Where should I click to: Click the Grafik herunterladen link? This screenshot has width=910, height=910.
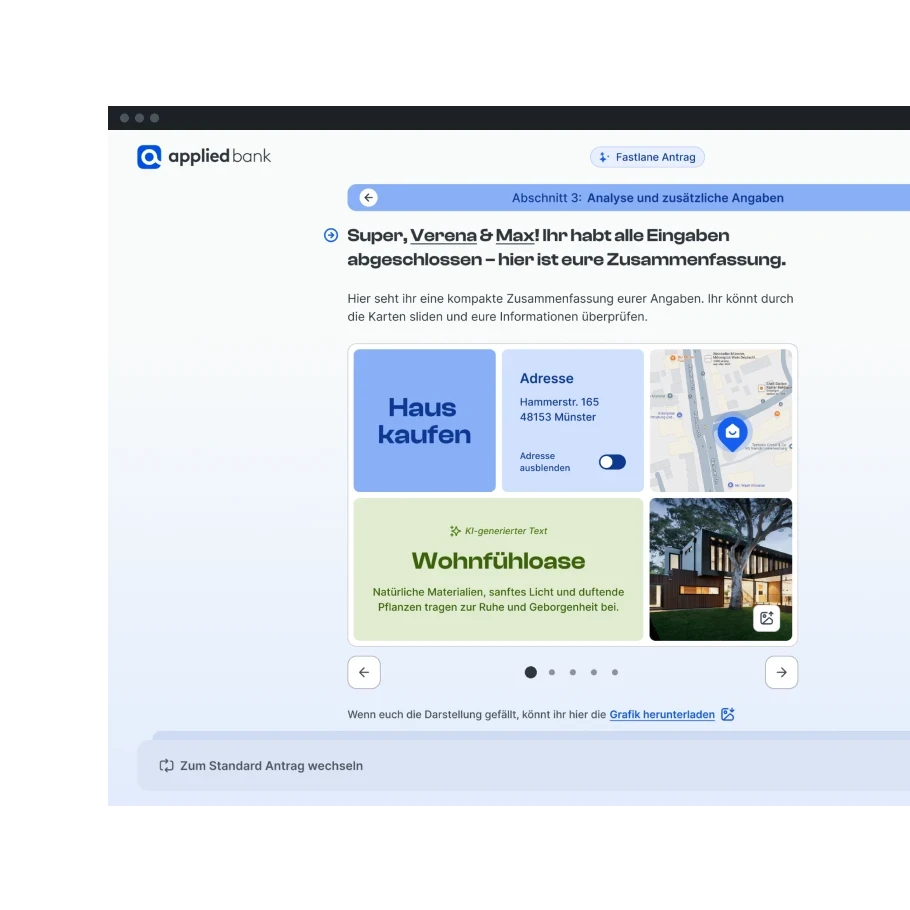(662, 714)
